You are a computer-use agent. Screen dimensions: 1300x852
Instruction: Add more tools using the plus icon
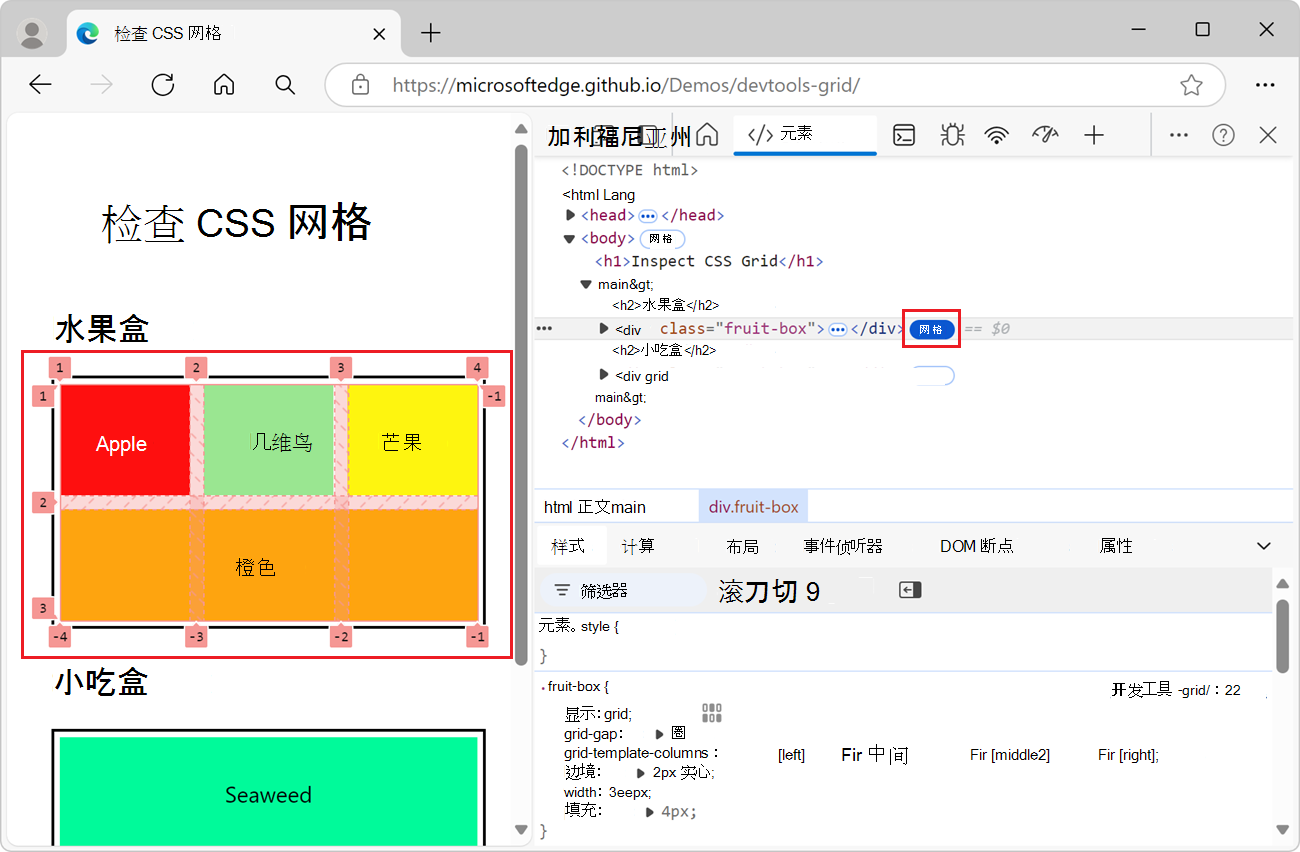1094,134
